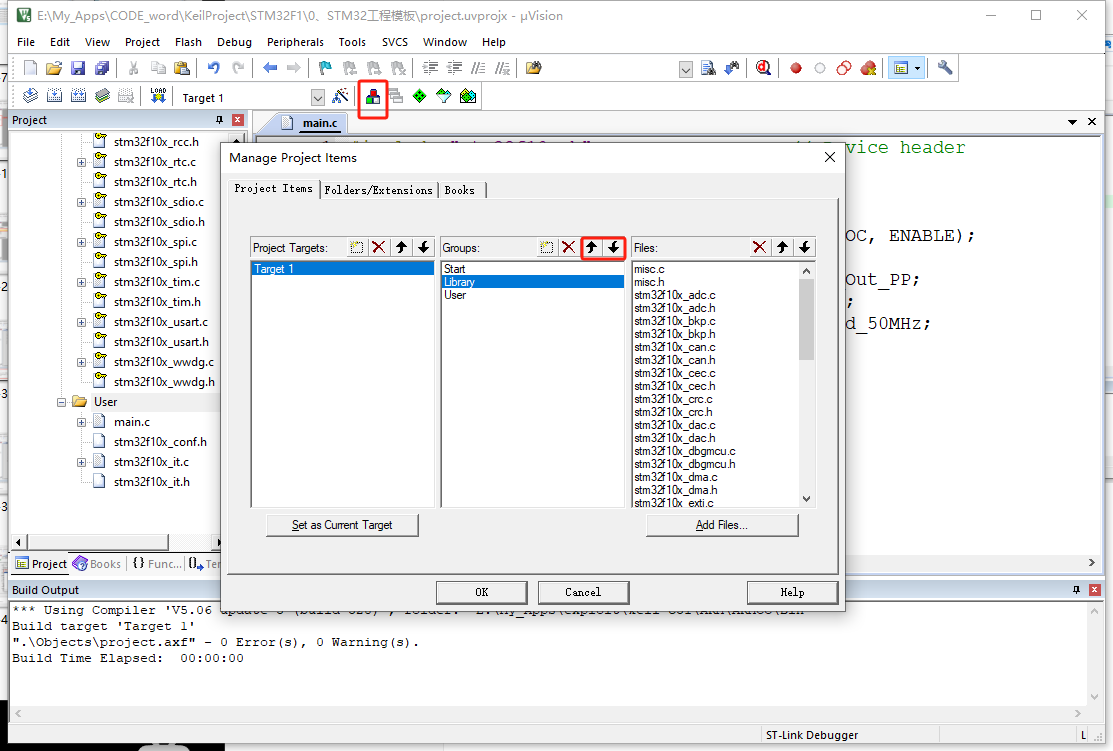
Task: Open Manage Project Items colored boxes icon
Action: click(373, 97)
